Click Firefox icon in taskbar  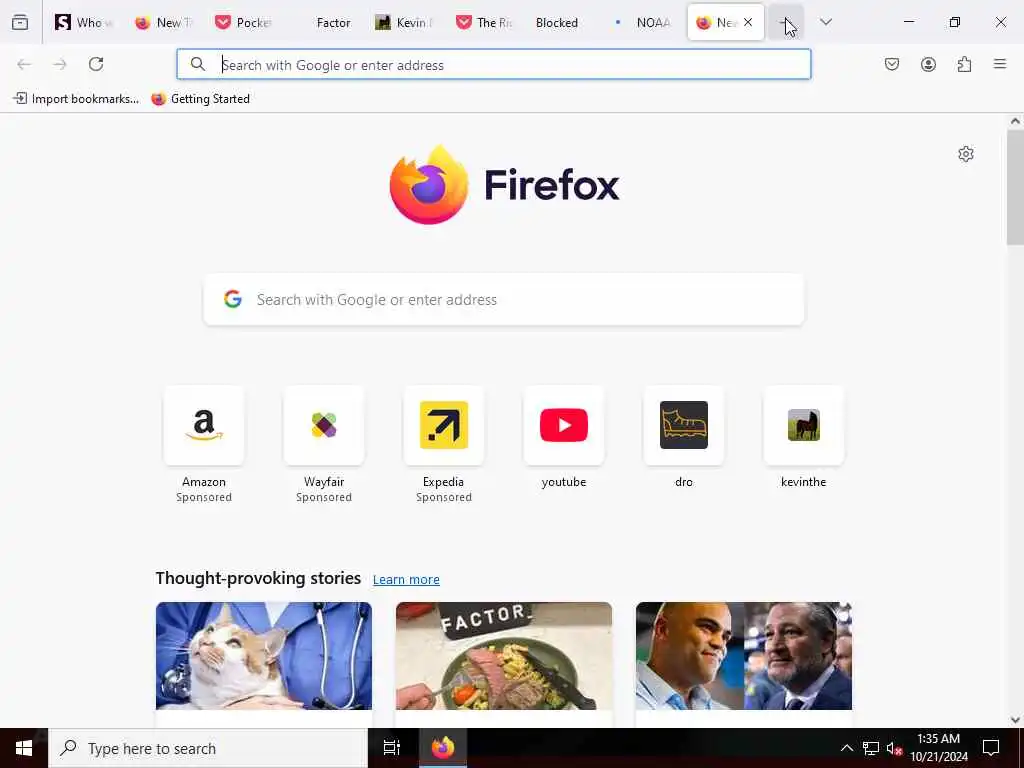click(x=443, y=748)
